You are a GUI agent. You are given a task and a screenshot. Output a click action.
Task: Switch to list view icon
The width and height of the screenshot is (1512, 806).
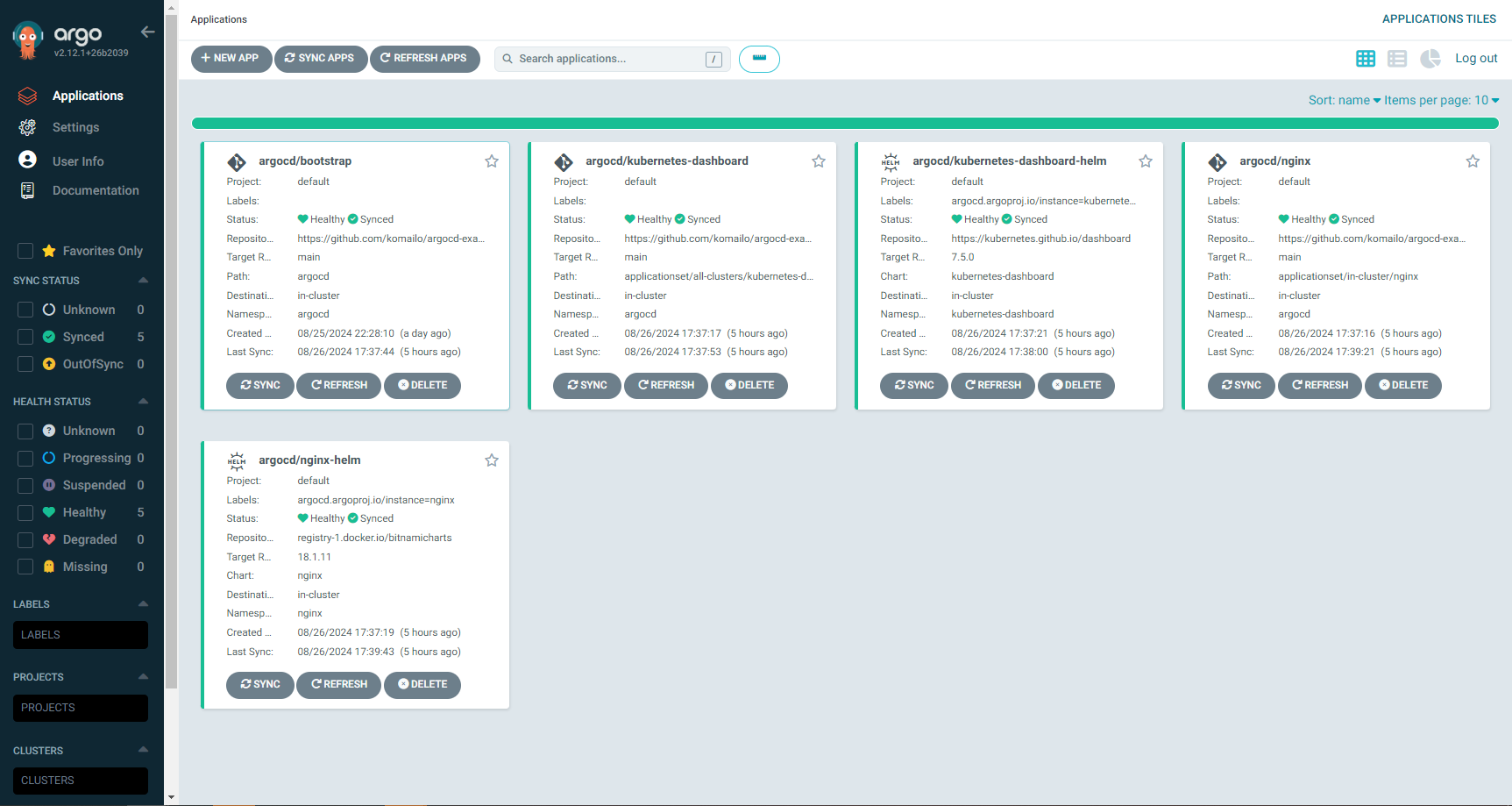tap(1397, 59)
